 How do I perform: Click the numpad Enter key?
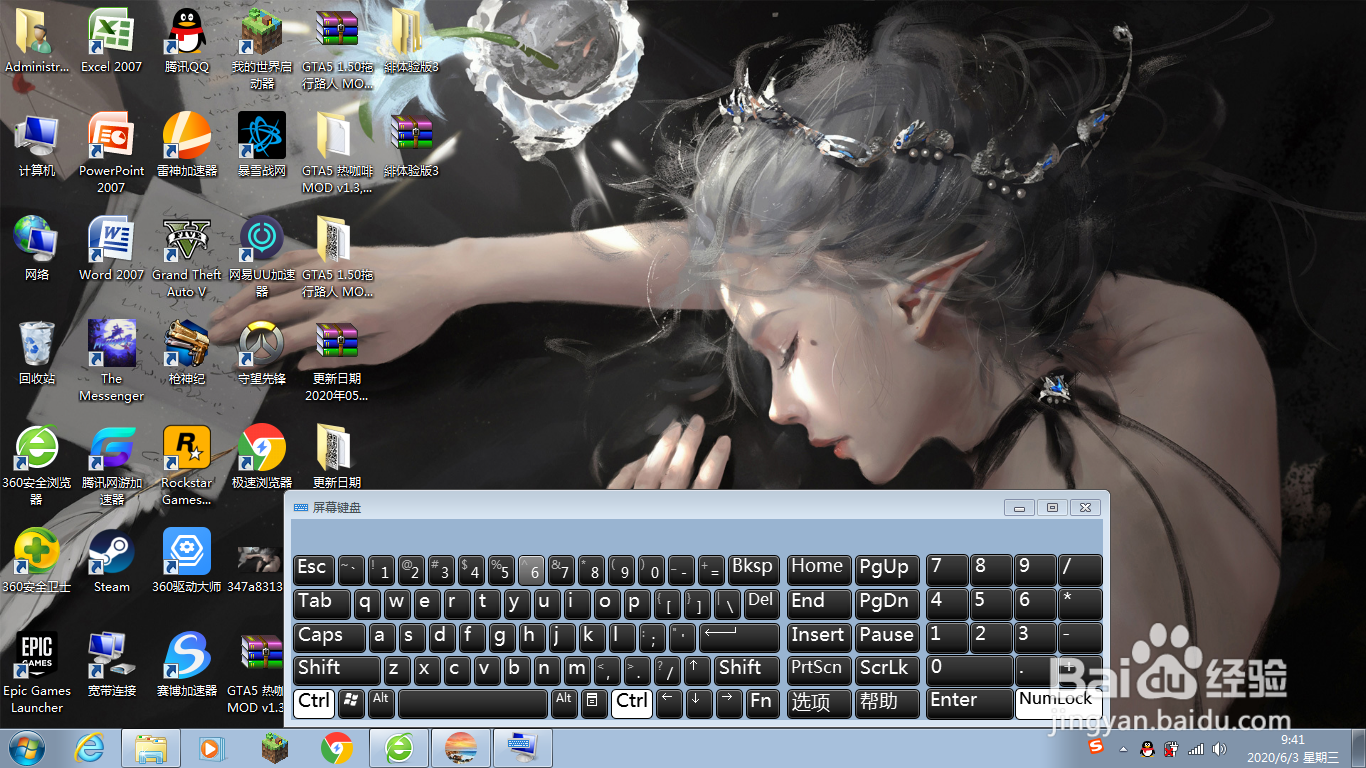pyautogui.click(x=969, y=702)
